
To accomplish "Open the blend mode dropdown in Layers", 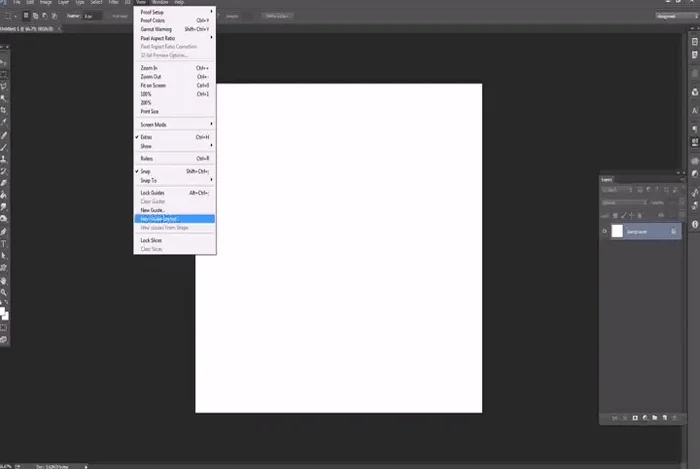I will [x=624, y=203].
